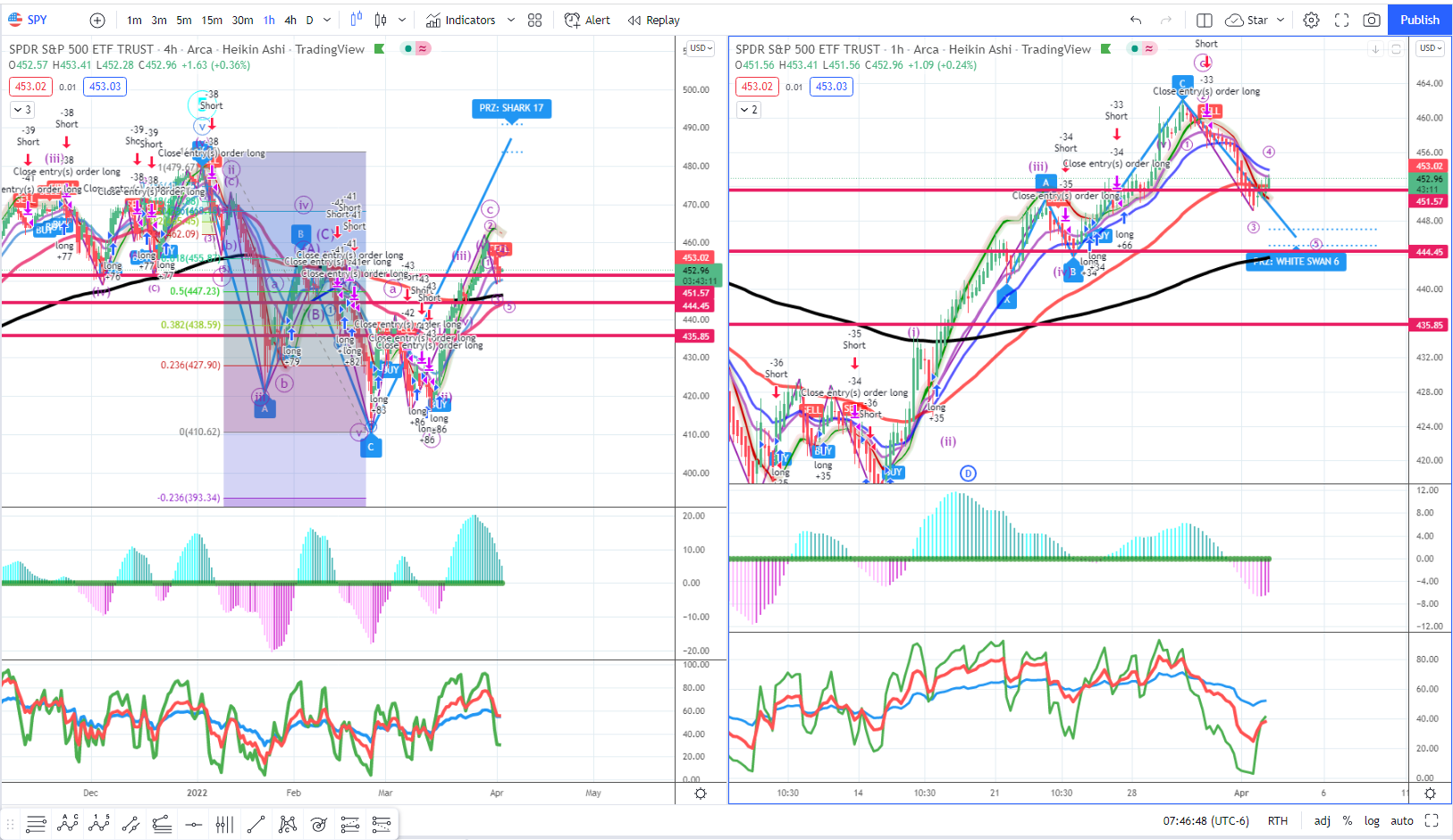Publish the chart idea
This screenshot has height=840, width=1453.
(1419, 20)
